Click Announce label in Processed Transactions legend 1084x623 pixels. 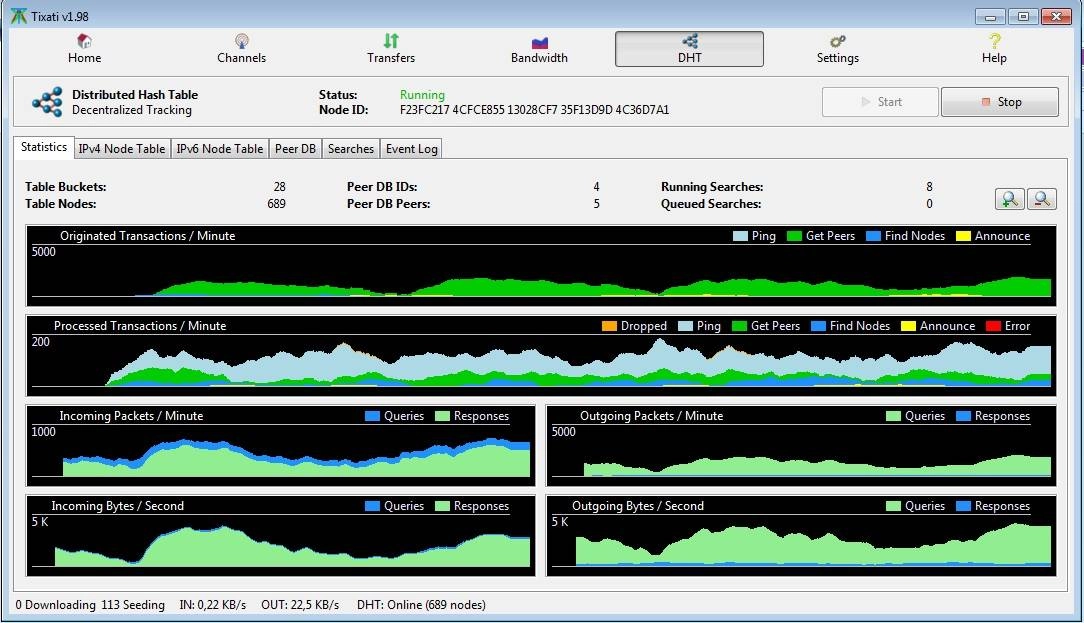click(947, 326)
